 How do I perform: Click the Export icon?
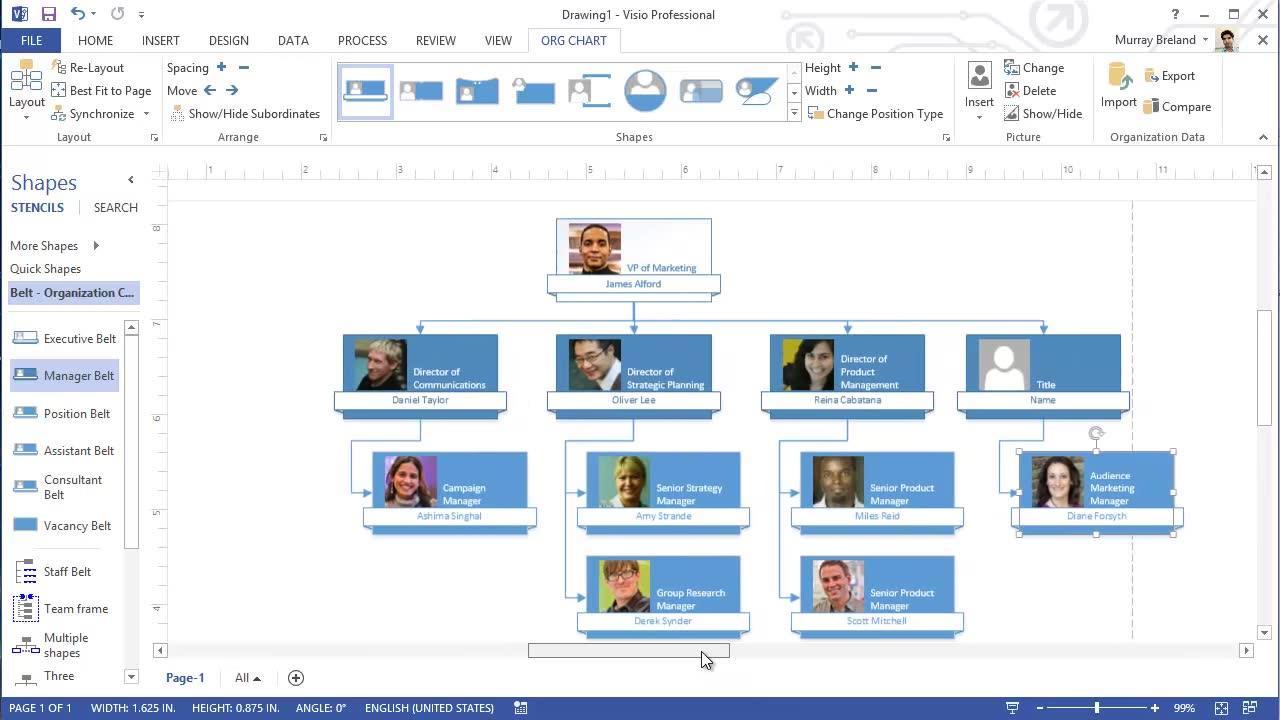[x=1151, y=76]
